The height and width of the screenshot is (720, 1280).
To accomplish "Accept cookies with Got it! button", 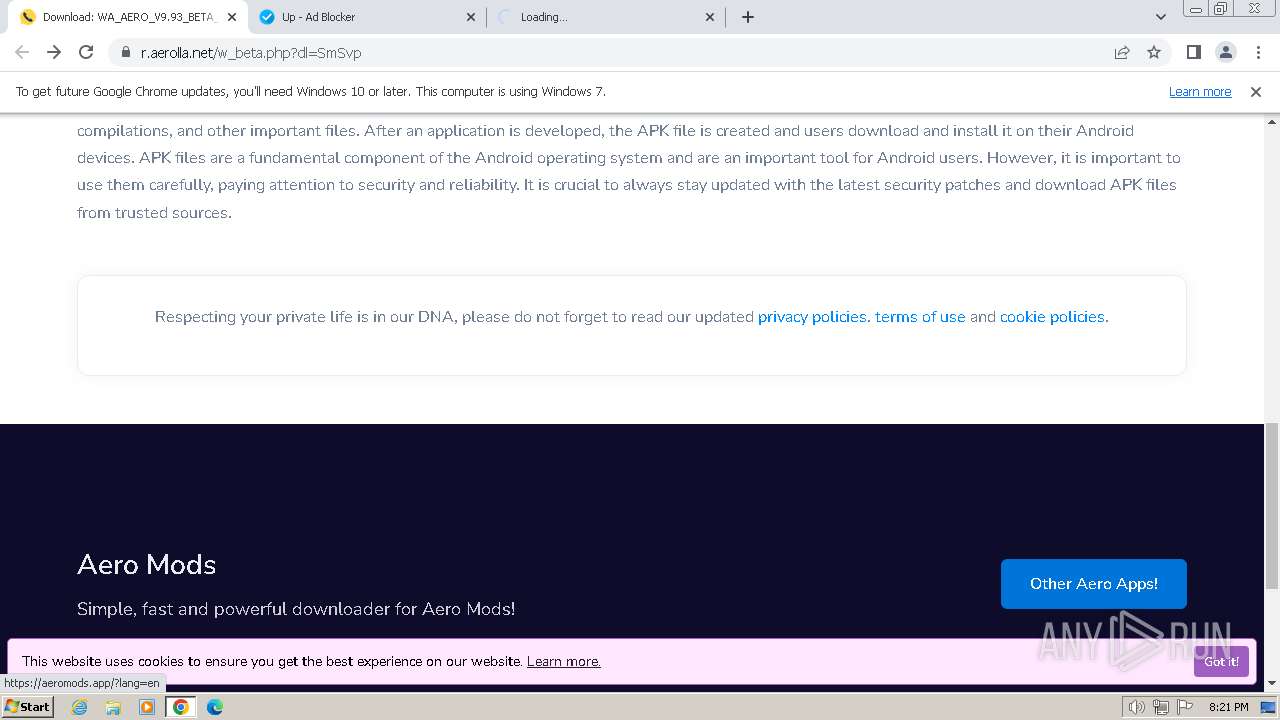I will pyautogui.click(x=1221, y=661).
